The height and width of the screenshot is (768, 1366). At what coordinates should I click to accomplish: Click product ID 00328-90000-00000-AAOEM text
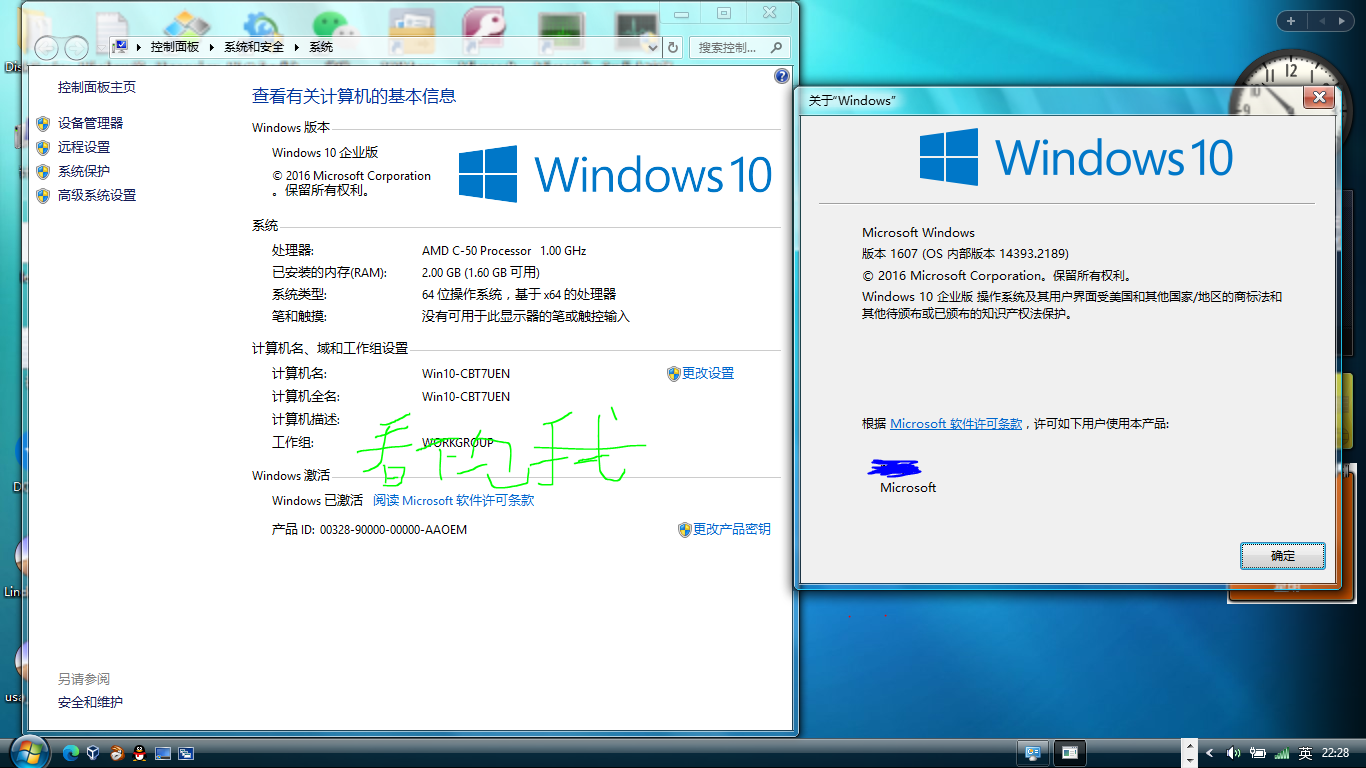[394, 529]
